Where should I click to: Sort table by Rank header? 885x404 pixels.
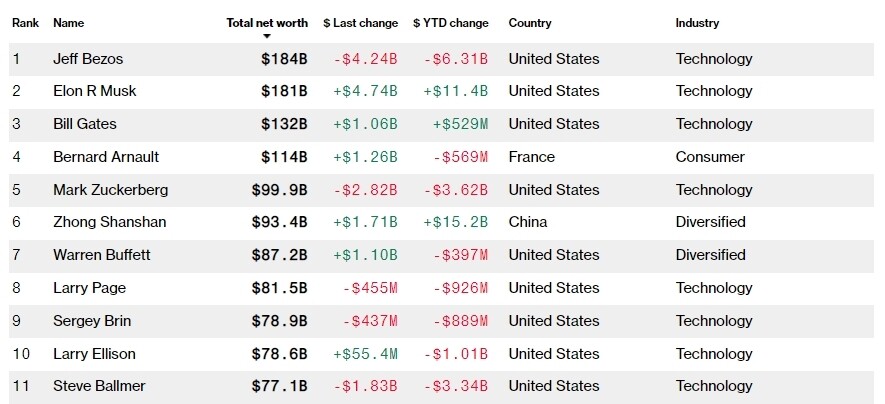click(x=25, y=22)
